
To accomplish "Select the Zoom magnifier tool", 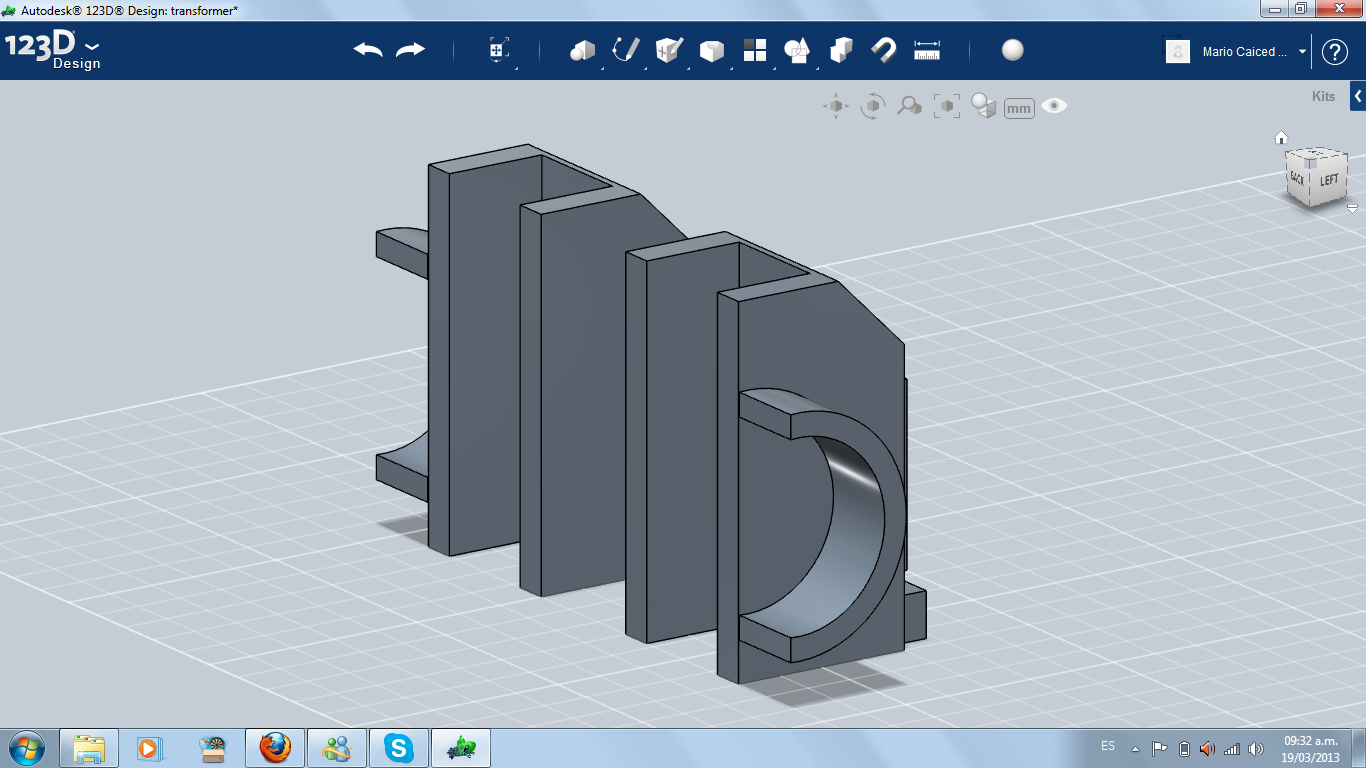I will pos(909,106).
